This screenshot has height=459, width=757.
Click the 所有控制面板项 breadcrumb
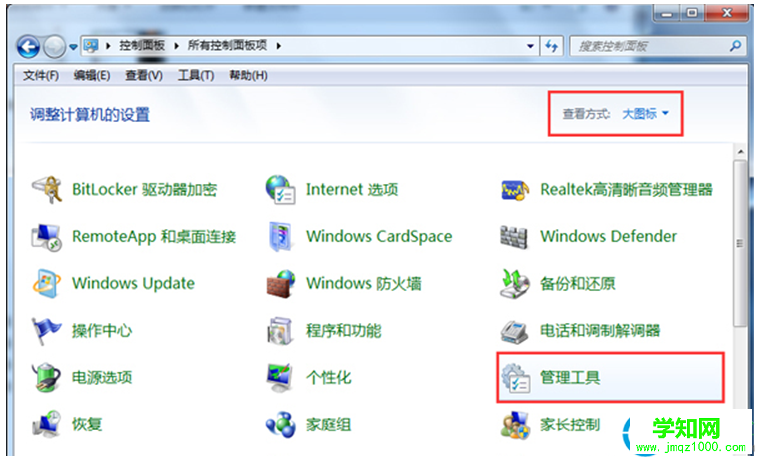pyautogui.click(x=227, y=46)
